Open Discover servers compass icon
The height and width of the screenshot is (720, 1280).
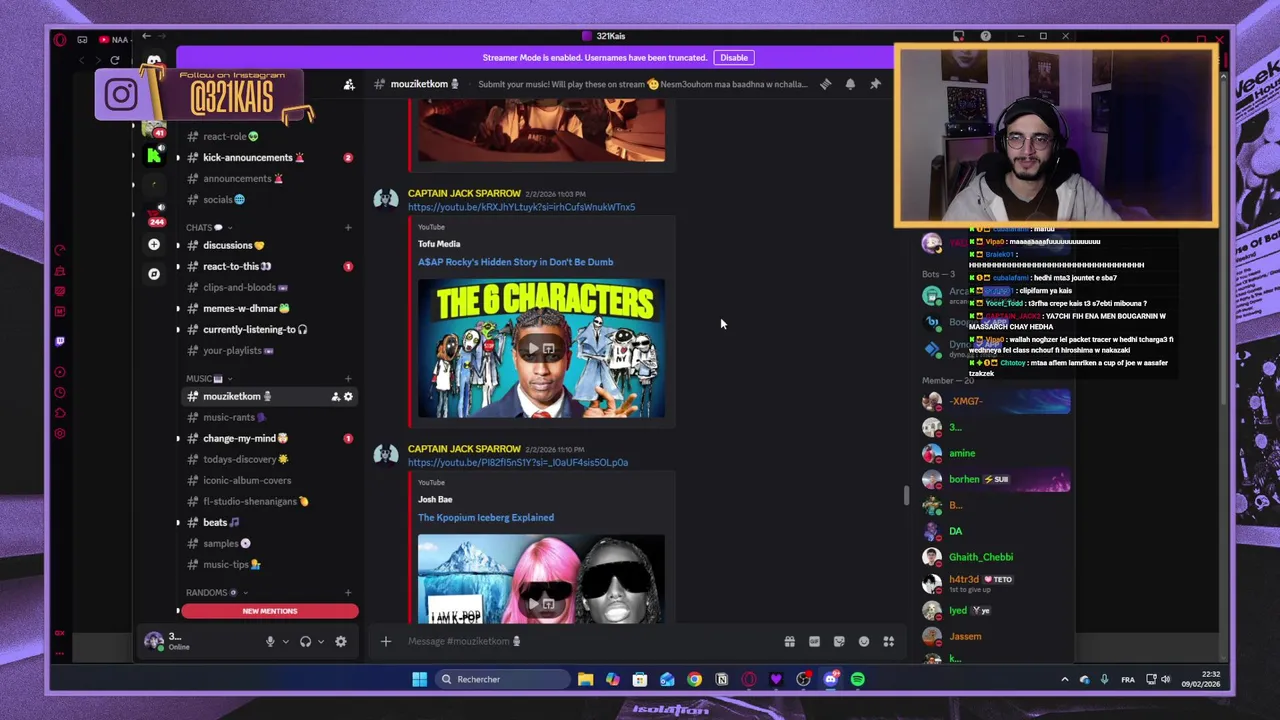pyautogui.click(x=154, y=274)
